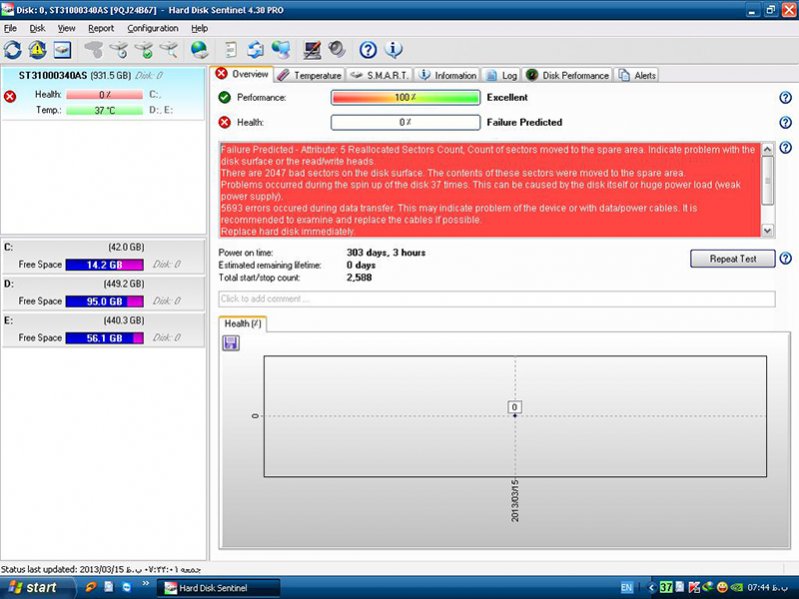The height and width of the screenshot is (599, 799).
Task: Click the refresh icon with yellow warning triangle
Action: [x=37, y=50]
